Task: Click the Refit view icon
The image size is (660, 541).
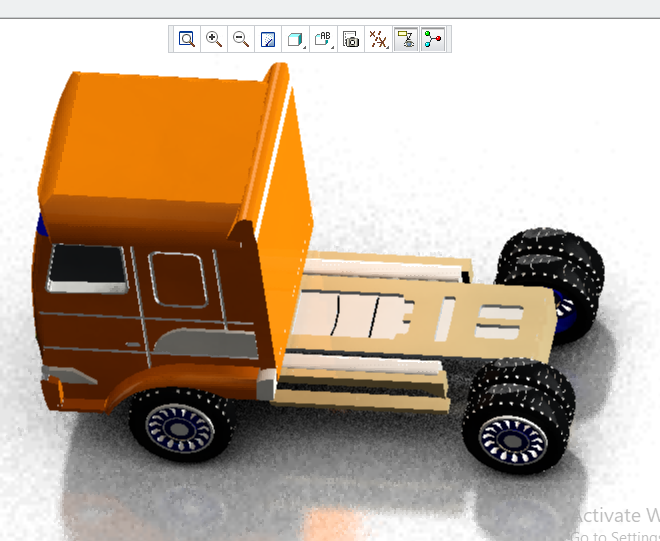Action: [187, 39]
